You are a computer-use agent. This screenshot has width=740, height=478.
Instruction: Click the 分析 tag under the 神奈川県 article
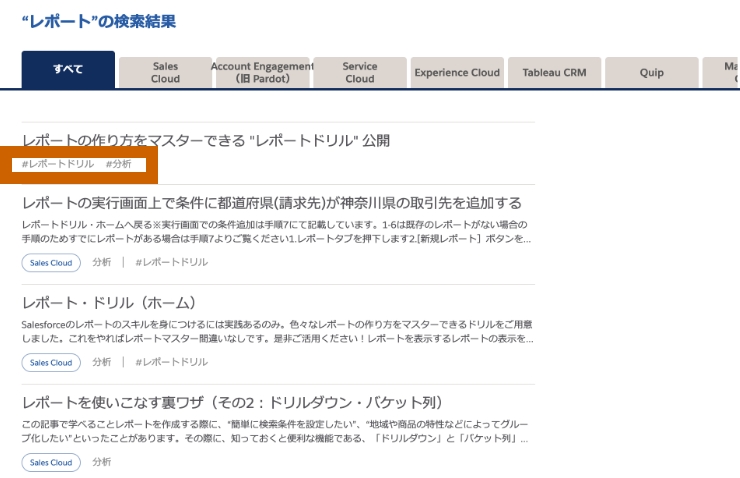coord(101,263)
